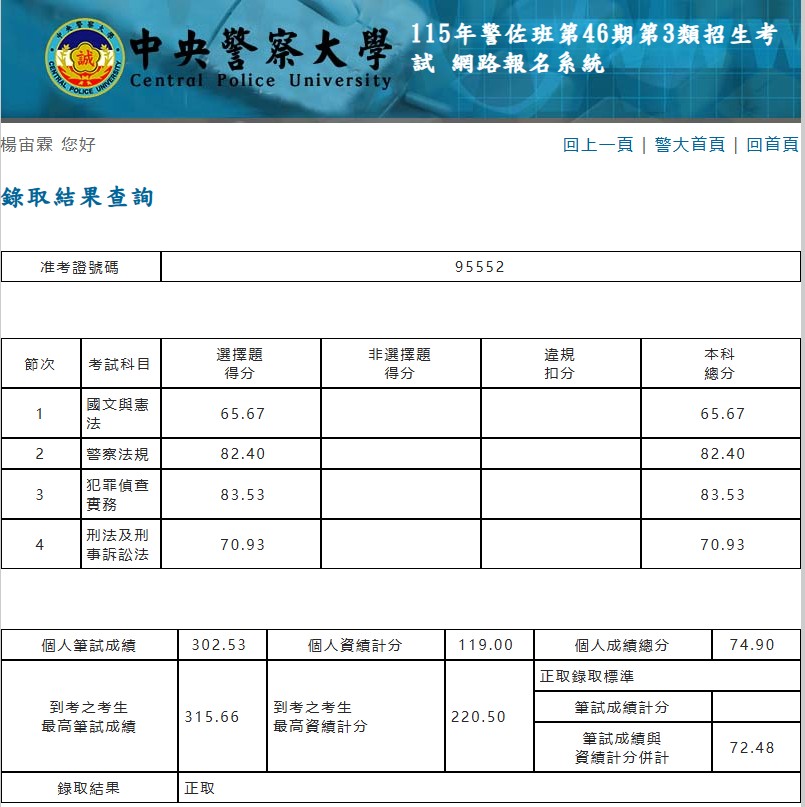Click 到考之考生最高筆試成績 label

point(89,716)
